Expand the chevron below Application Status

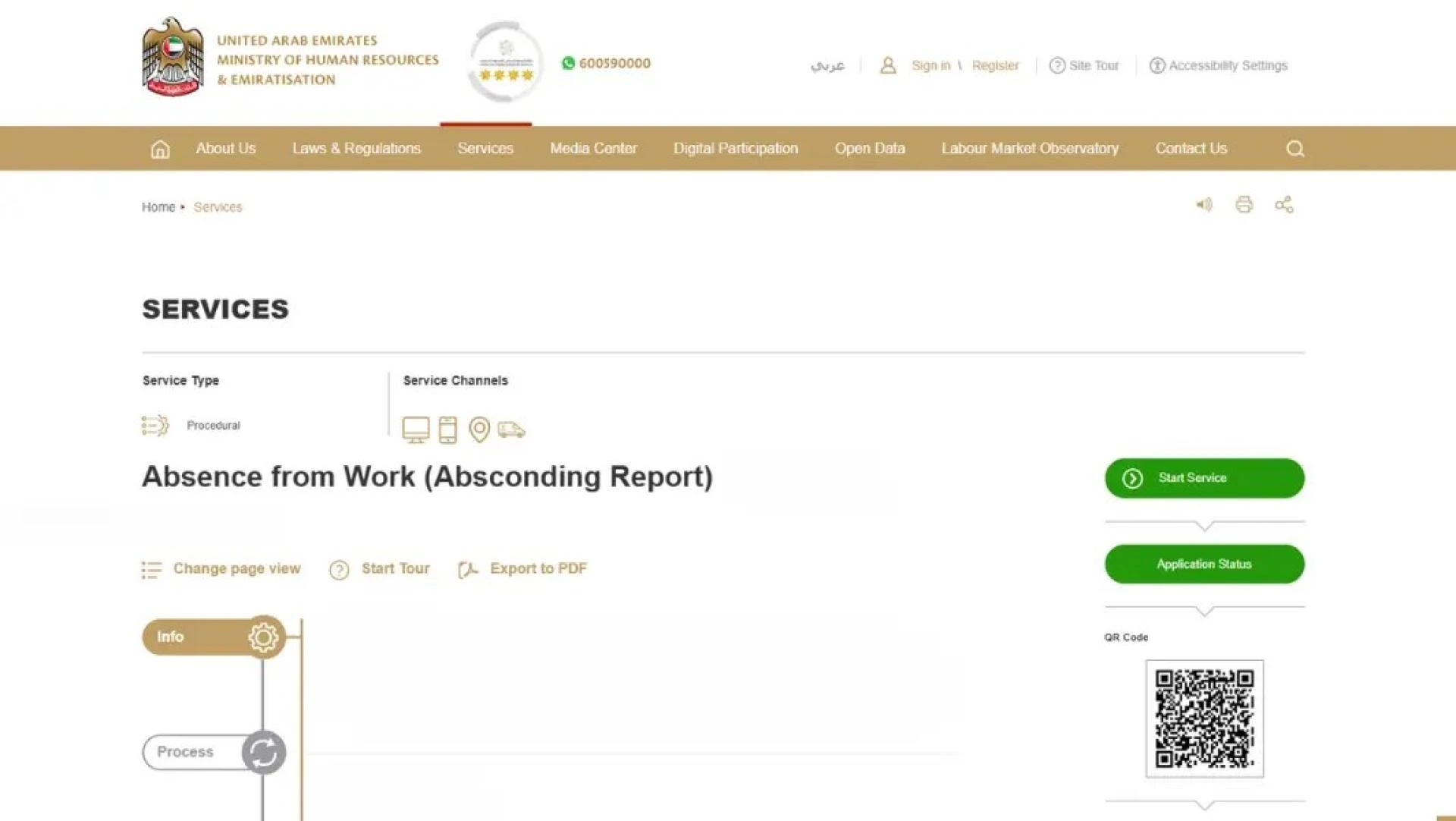[1203, 609]
